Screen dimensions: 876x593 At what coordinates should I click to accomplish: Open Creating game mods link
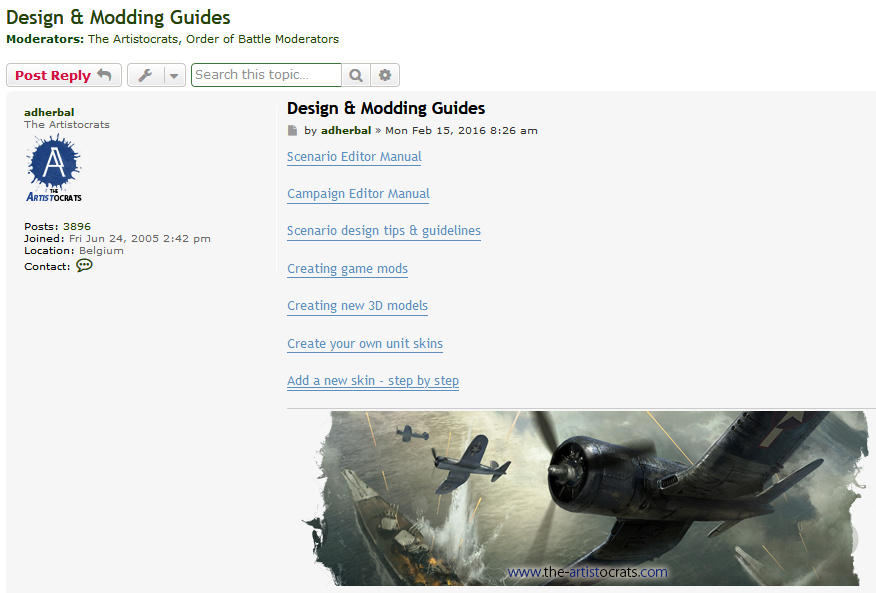[347, 269]
